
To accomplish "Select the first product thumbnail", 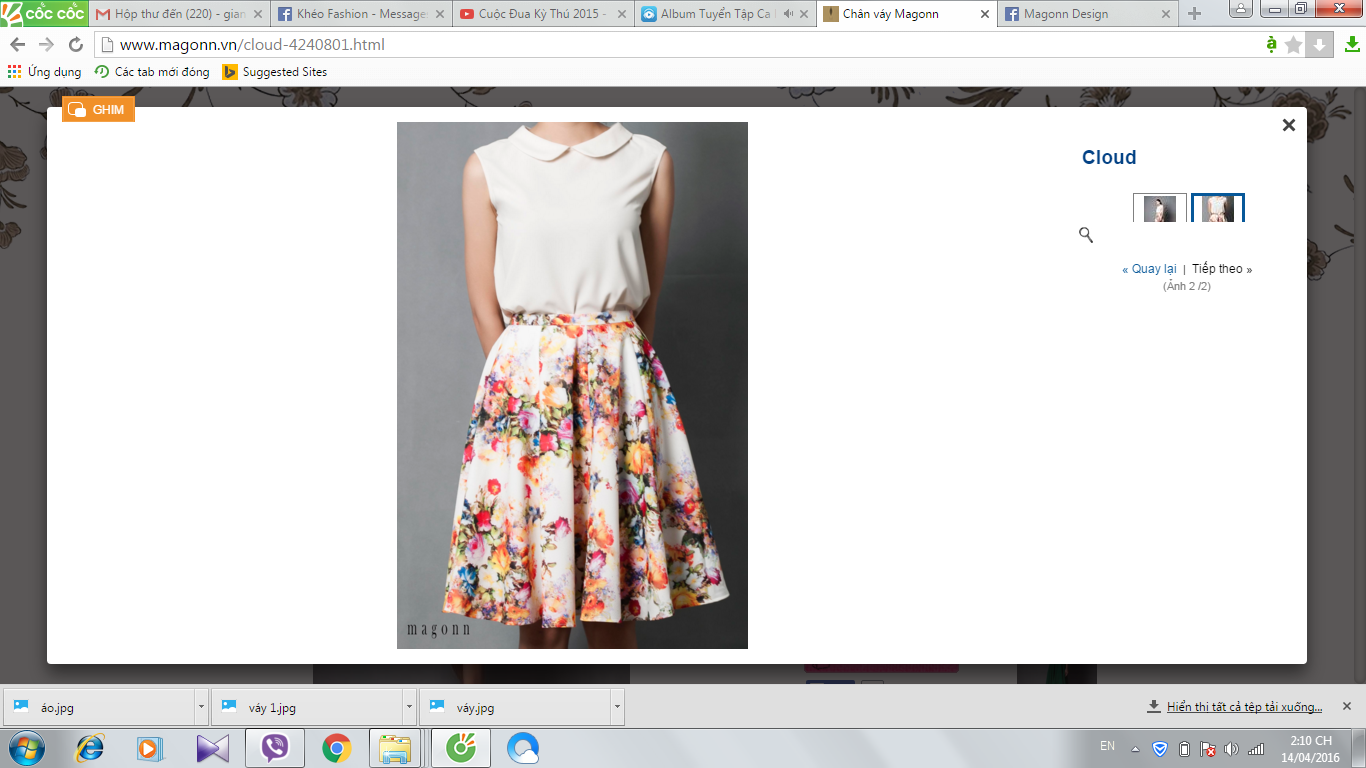I will (1159, 208).
